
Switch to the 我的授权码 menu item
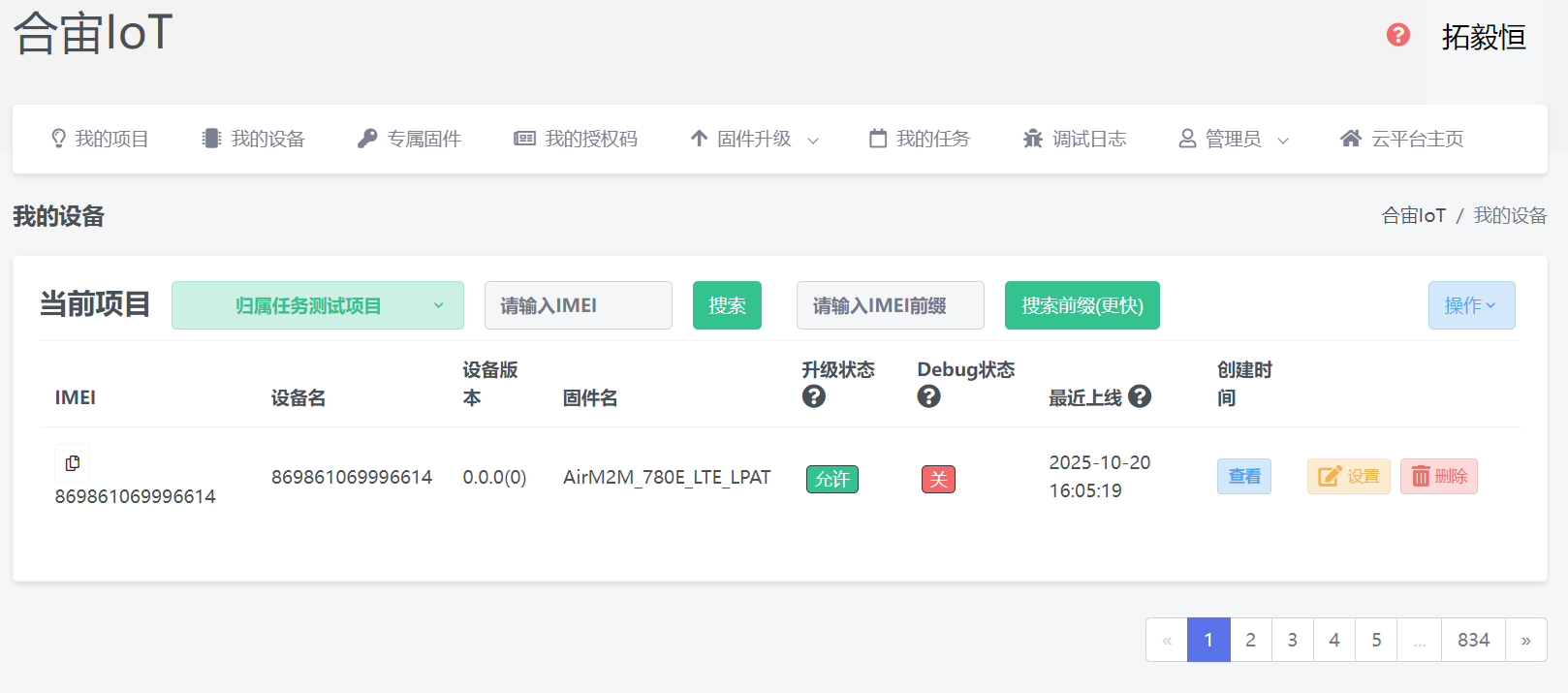coord(576,139)
